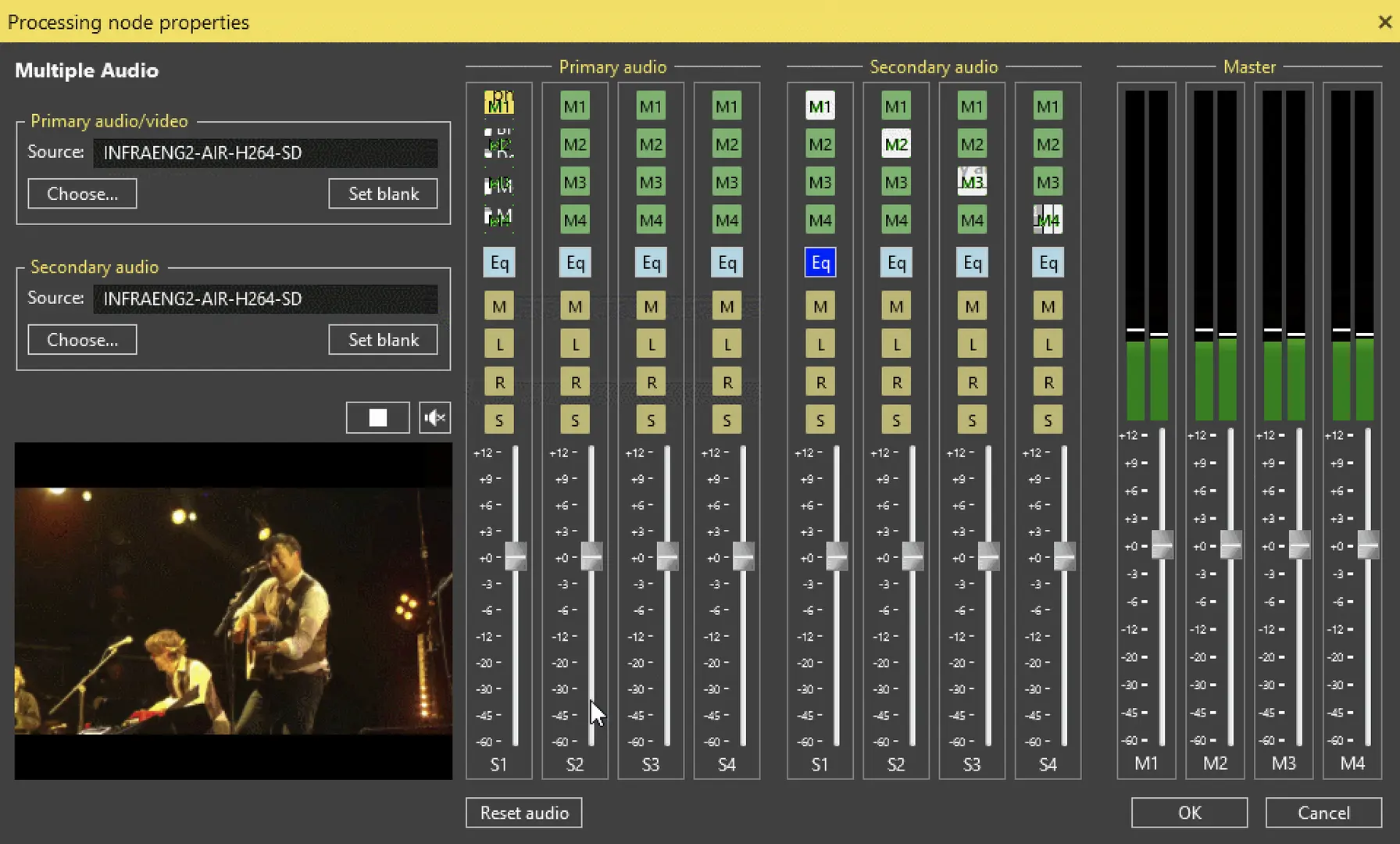Viewport: 1400px width, 844px height.
Task: Open Eq for Secondary audio S1
Action: click(x=820, y=263)
